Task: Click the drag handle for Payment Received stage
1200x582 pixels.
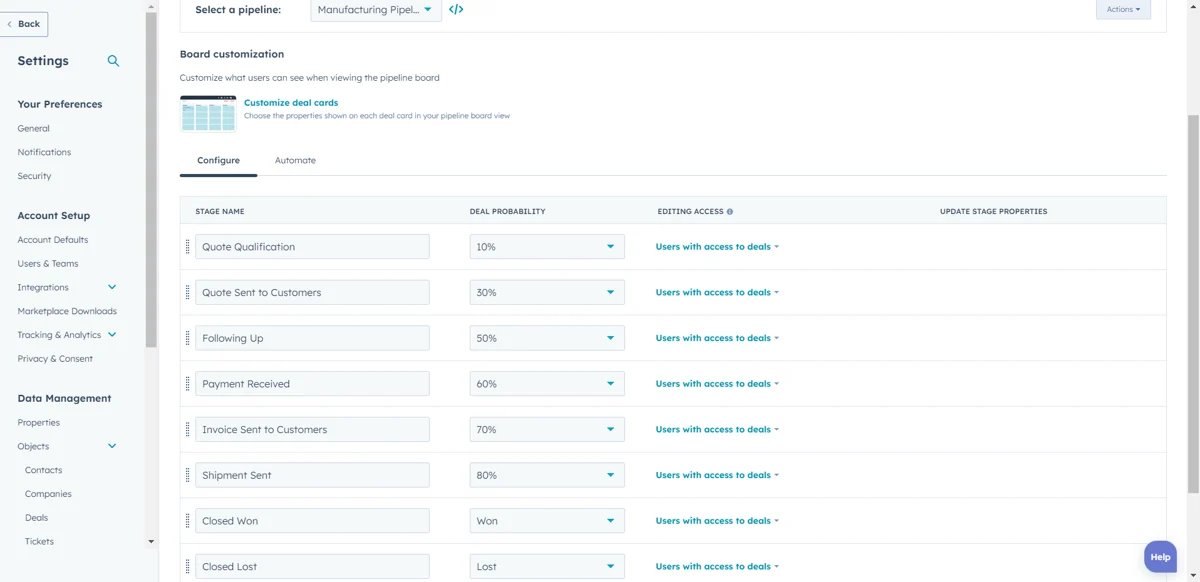Action: click(x=188, y=383)
